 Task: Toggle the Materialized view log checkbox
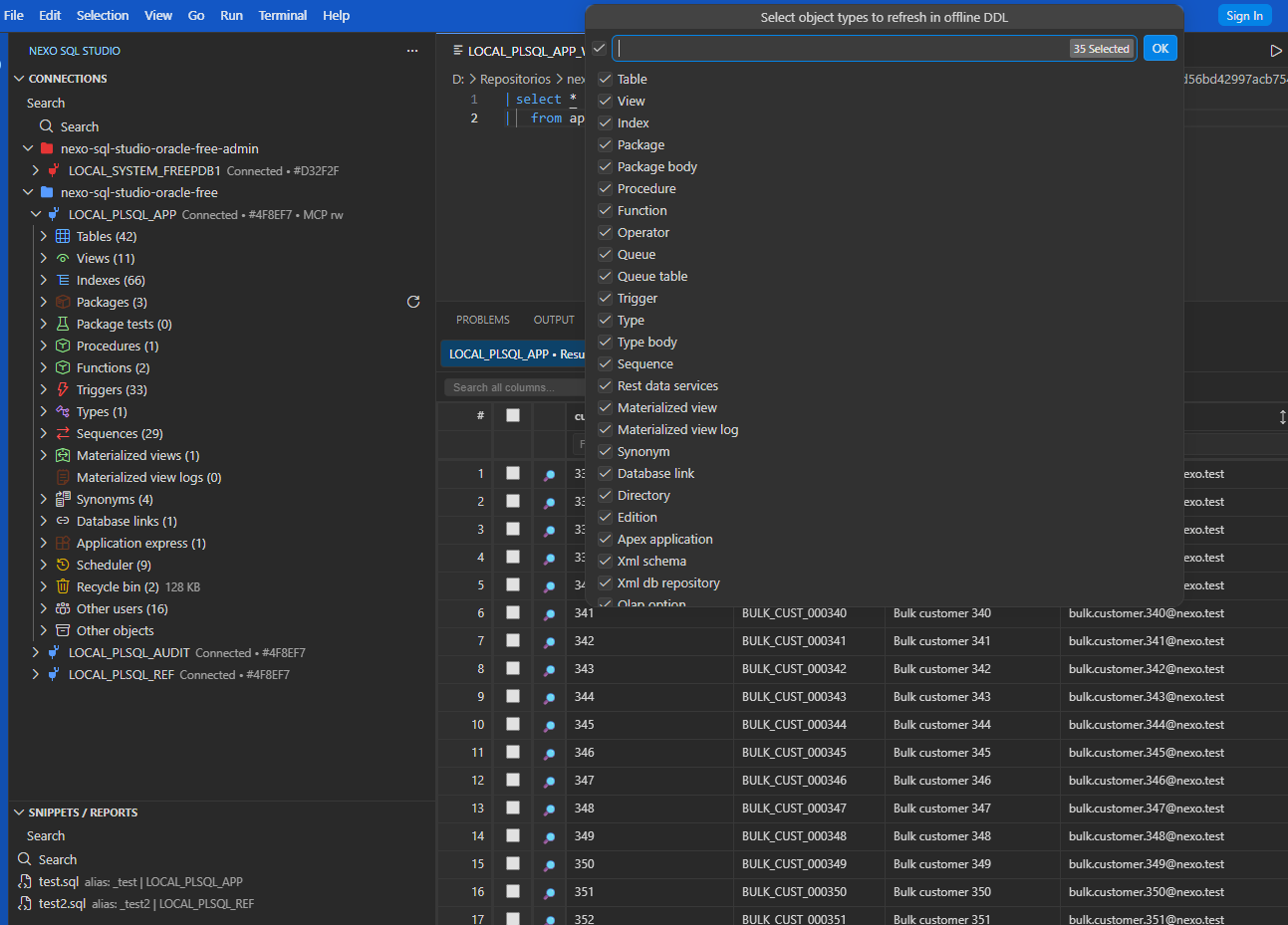coord(605,429)
